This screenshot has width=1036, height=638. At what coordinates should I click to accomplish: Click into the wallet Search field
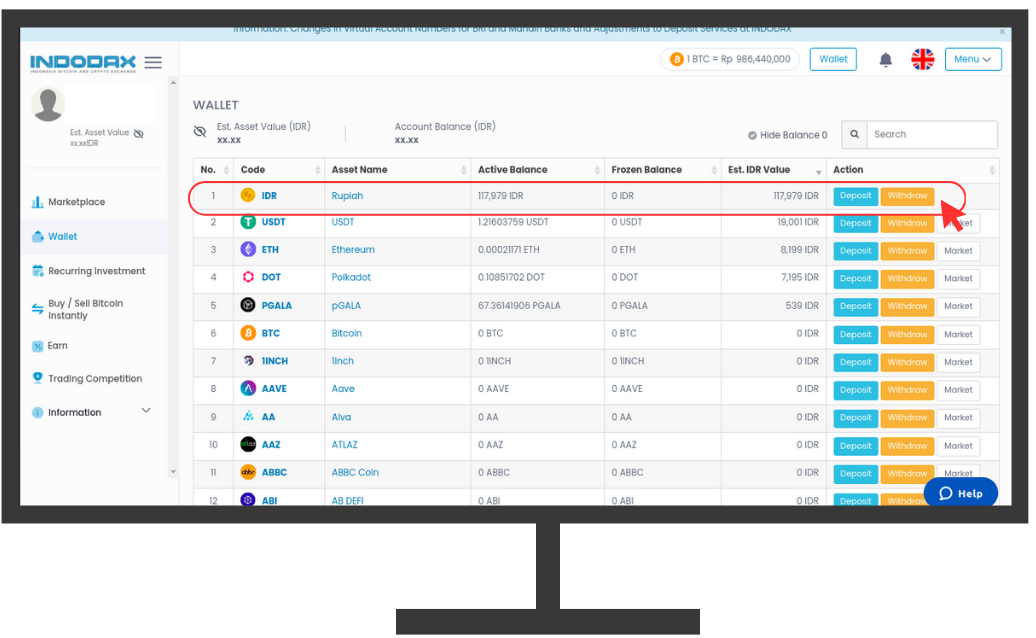click(x=930, y=135)
